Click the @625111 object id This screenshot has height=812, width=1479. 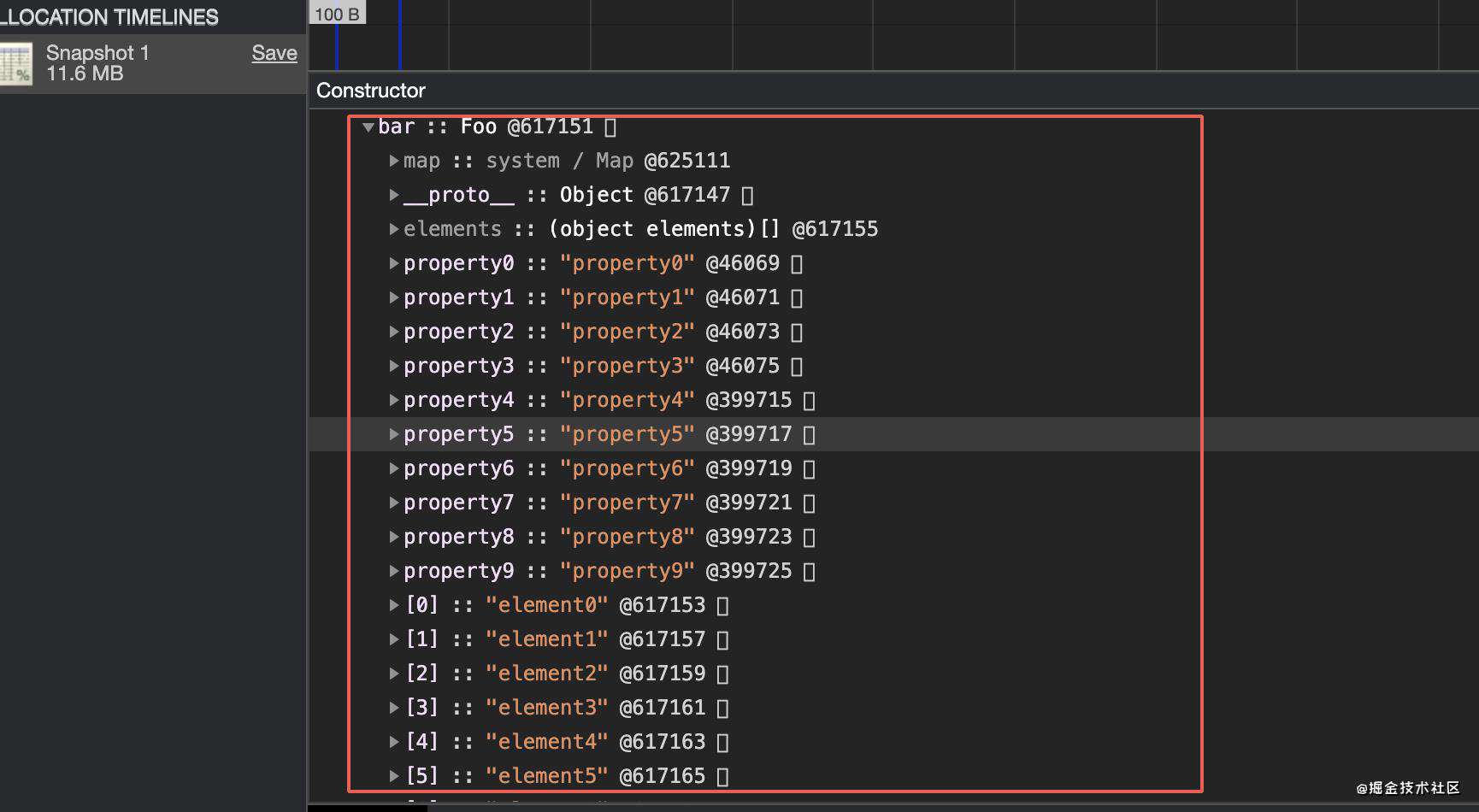tap(687, 161)
